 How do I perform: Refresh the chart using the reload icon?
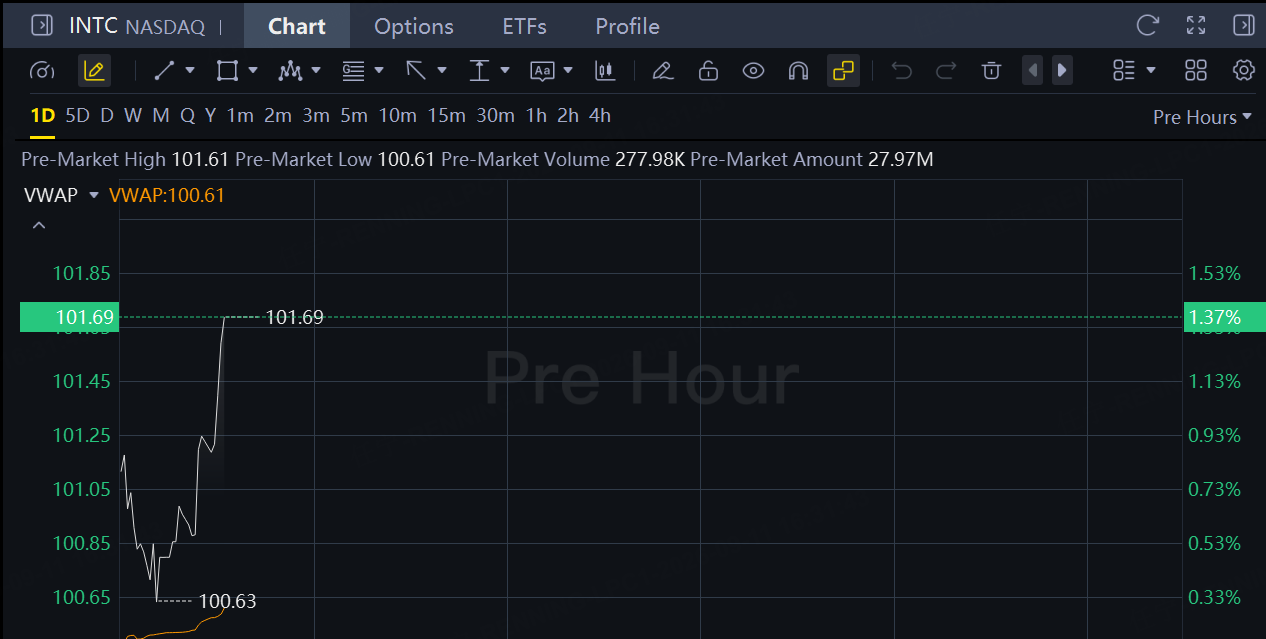point(1148,25)
